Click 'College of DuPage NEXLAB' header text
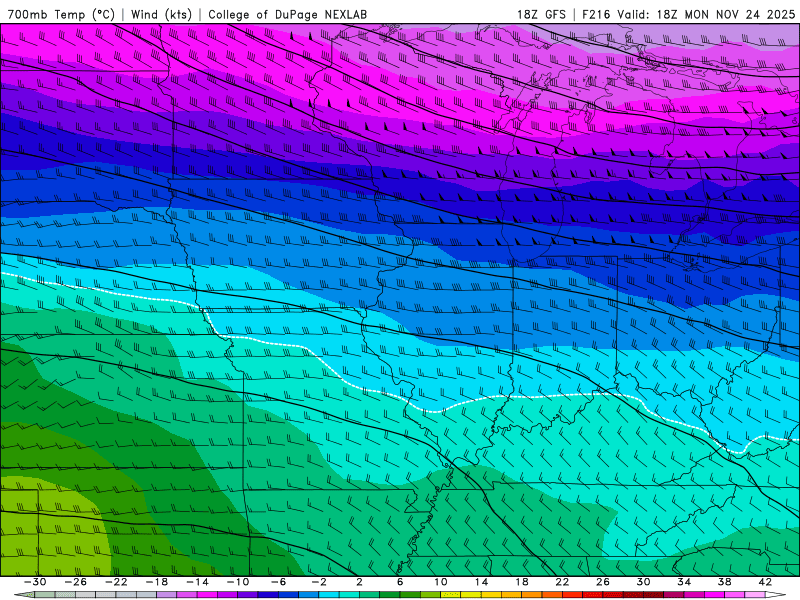Image resolution: width=800 pixels, height=600 pixels. 287,14
